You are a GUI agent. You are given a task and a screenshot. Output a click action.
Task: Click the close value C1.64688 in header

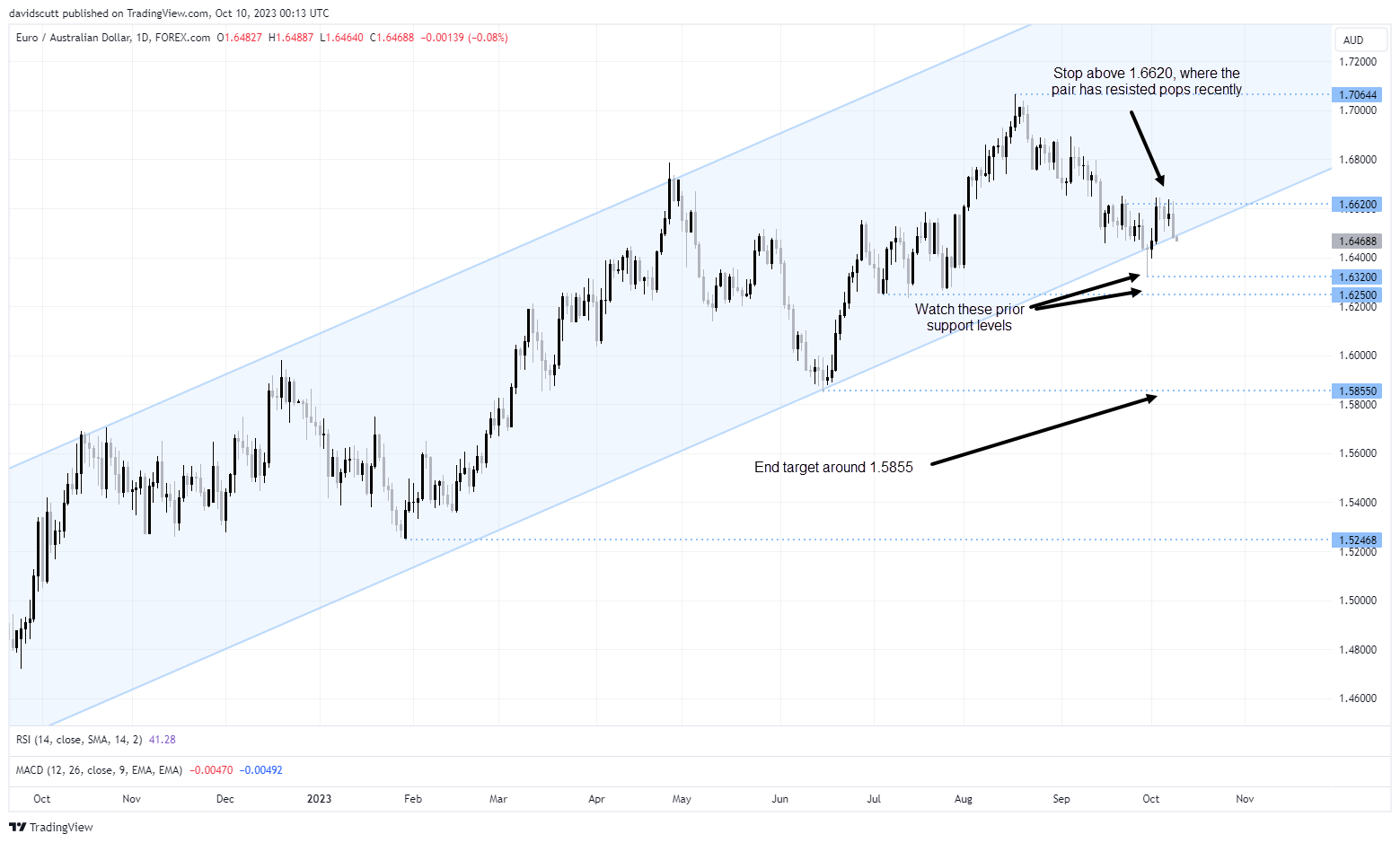point(392,38)
